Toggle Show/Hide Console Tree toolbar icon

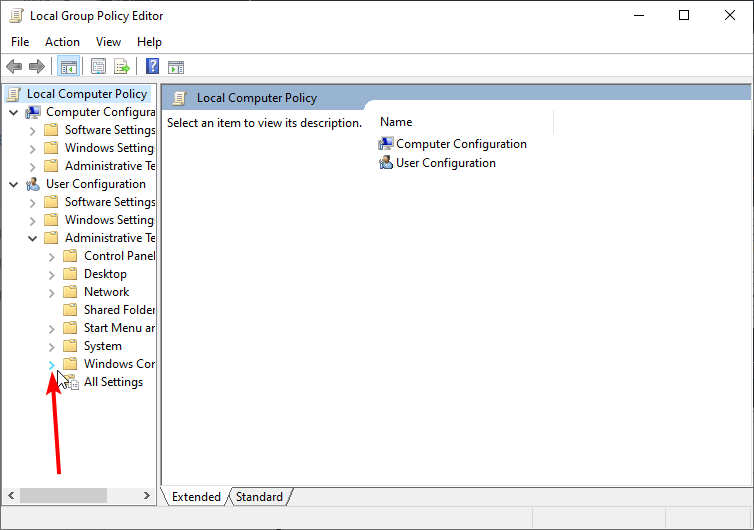pyautogui.click(x=68, y=67)
